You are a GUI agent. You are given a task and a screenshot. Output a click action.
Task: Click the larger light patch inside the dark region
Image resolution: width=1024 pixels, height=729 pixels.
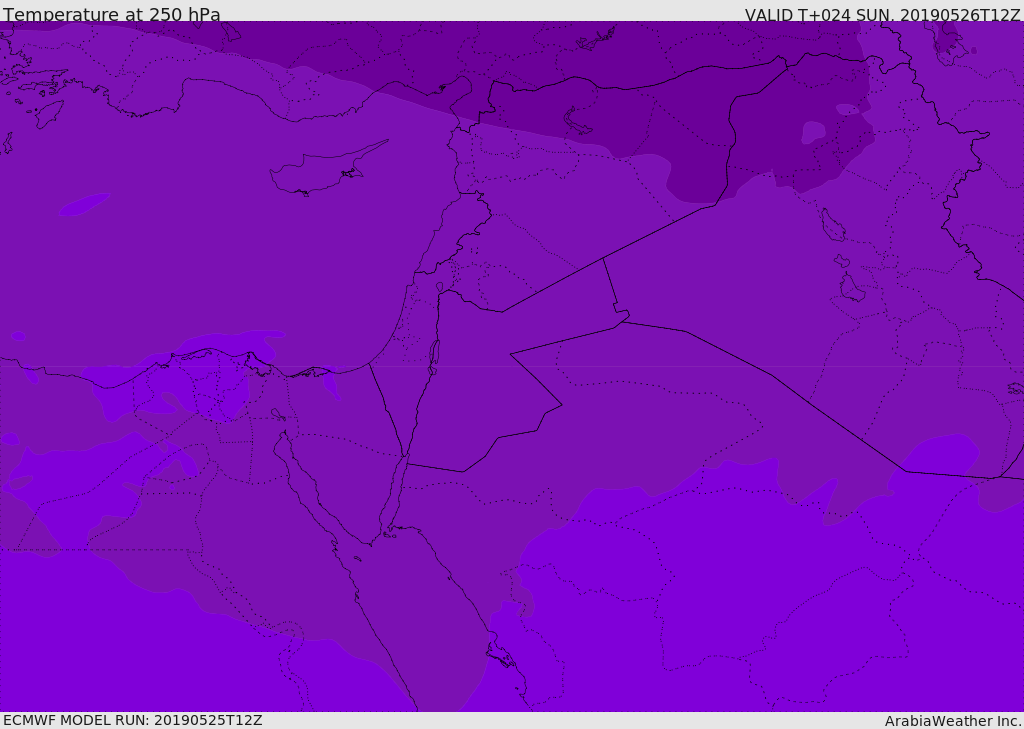[x=813, y=132]
